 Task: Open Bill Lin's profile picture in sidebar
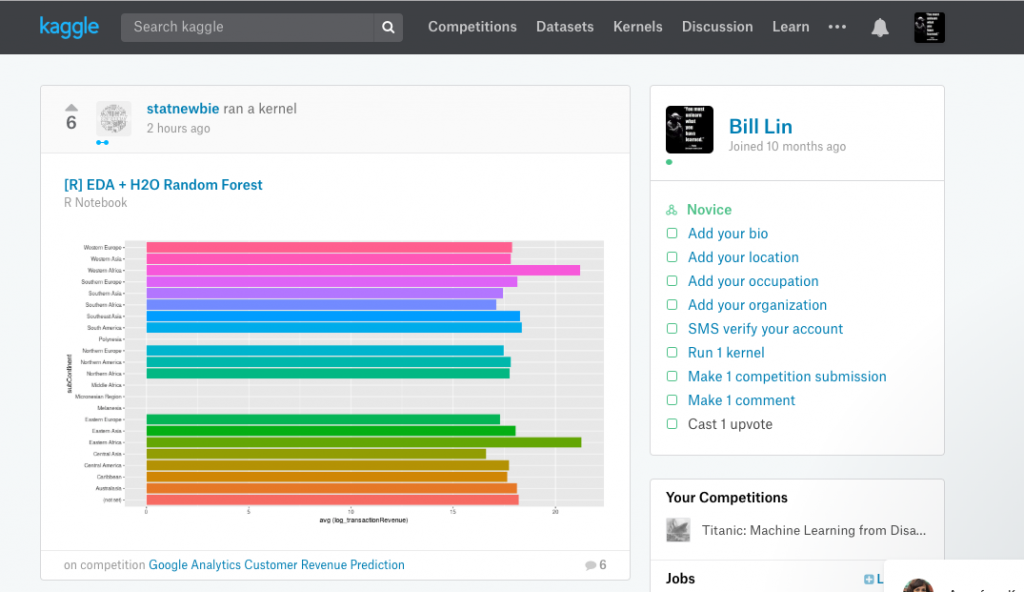(x=689, y=130)
